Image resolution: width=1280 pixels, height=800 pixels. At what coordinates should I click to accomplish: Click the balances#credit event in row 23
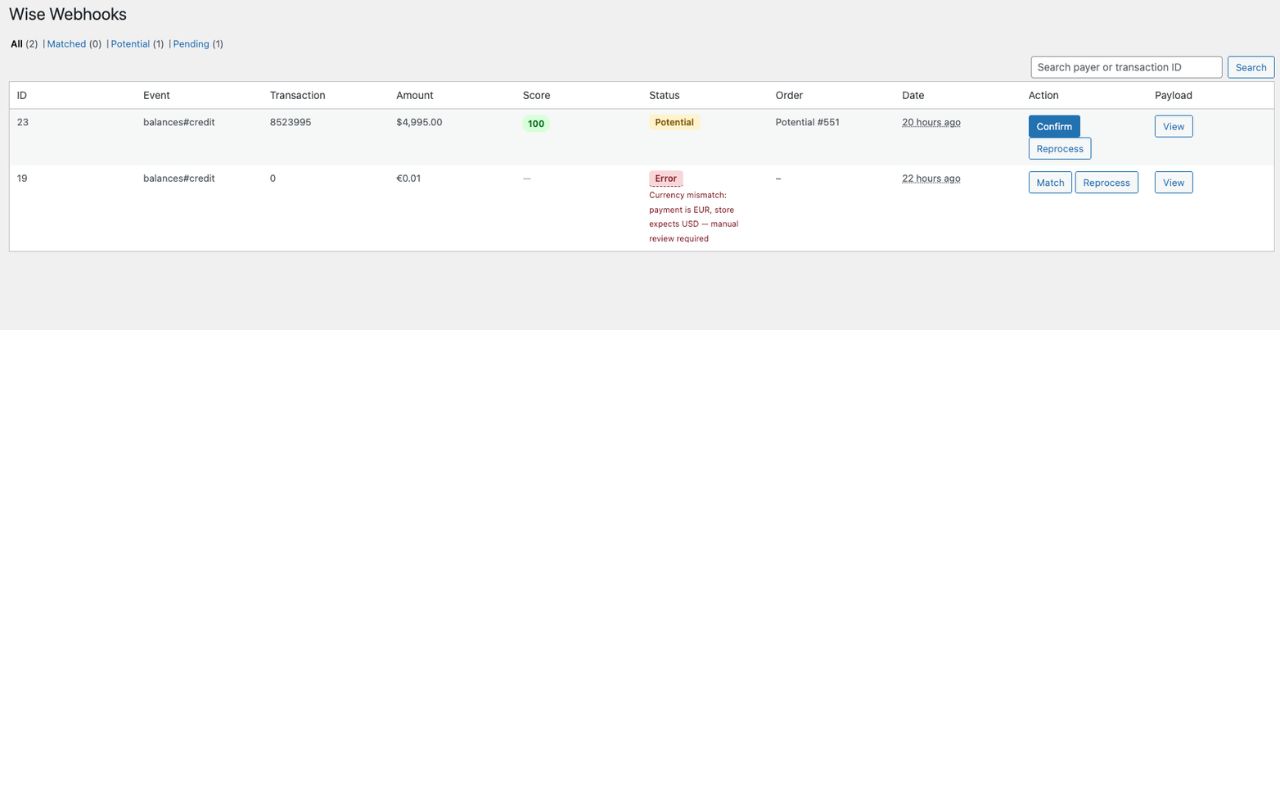(179, 122)
